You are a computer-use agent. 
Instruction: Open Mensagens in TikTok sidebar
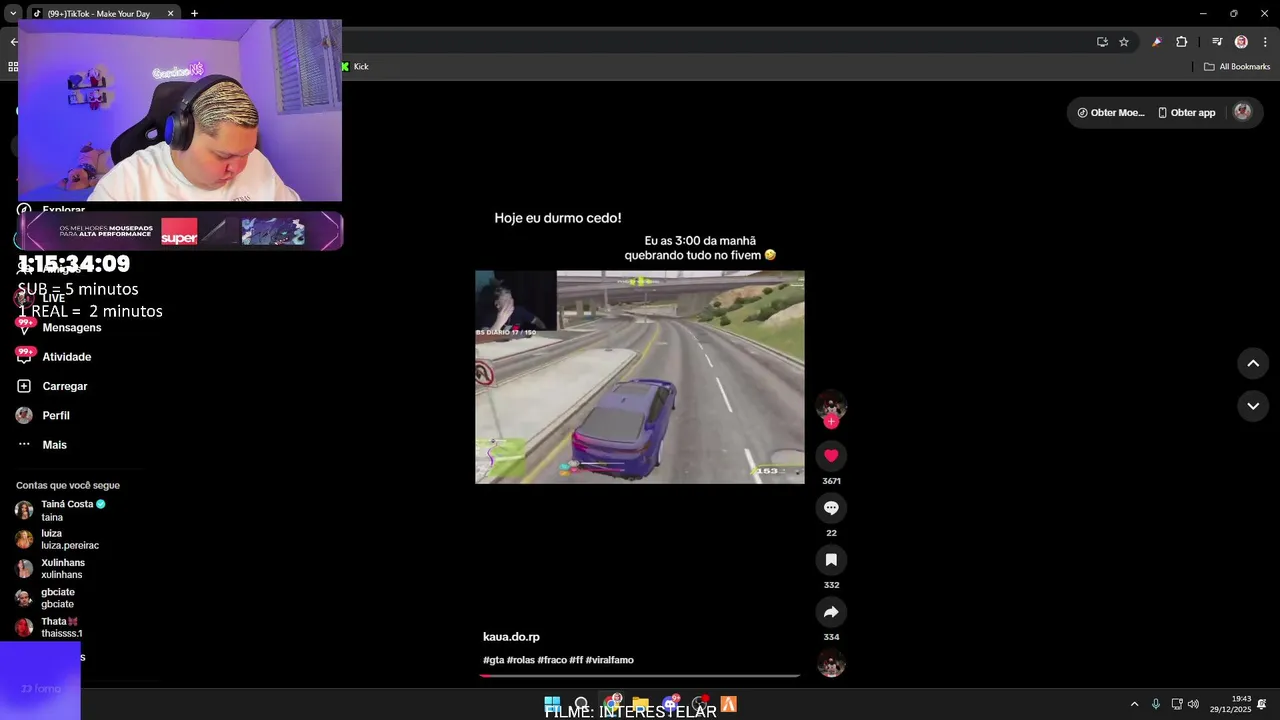(72, 328)
